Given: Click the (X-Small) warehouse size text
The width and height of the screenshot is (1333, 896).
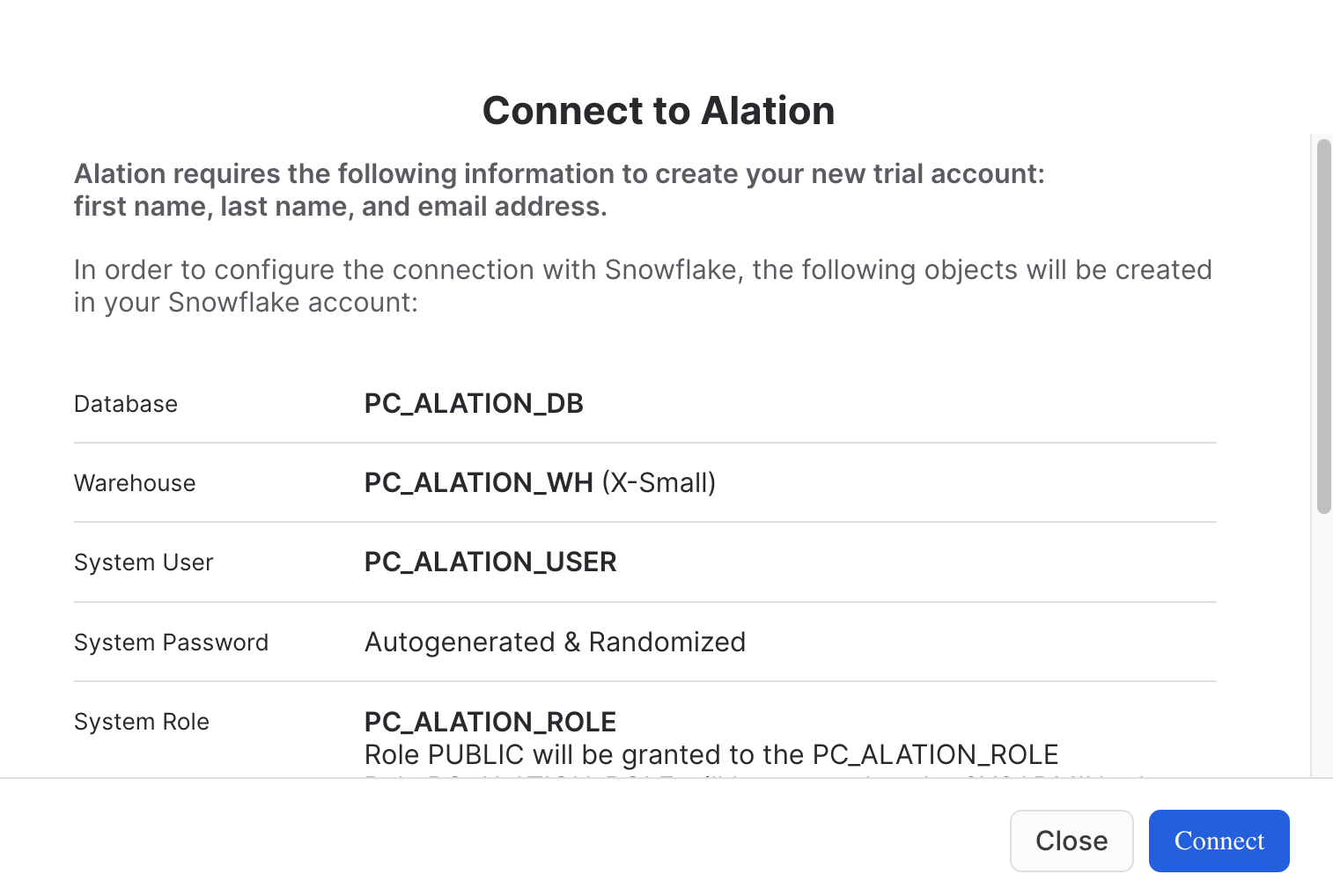Looking at the screenshot, I should tap(659, 482).
